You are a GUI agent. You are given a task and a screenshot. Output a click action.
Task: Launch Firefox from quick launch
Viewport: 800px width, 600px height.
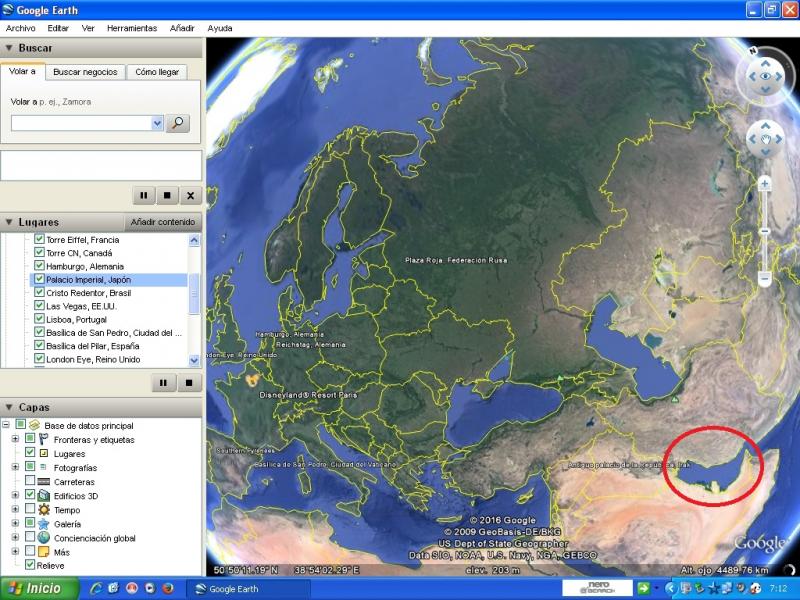coord(168,588)
